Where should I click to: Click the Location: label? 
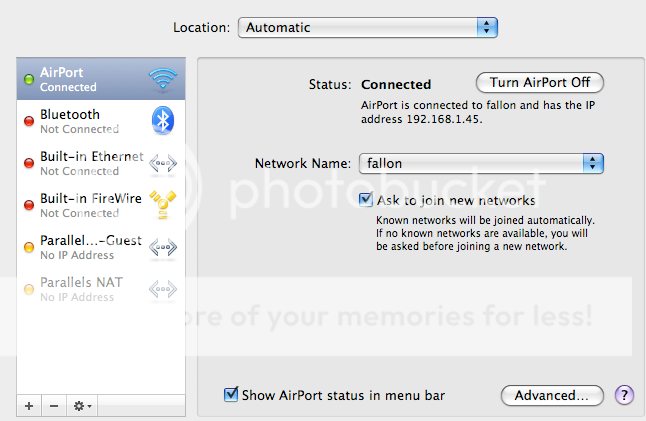pos(201,28)
